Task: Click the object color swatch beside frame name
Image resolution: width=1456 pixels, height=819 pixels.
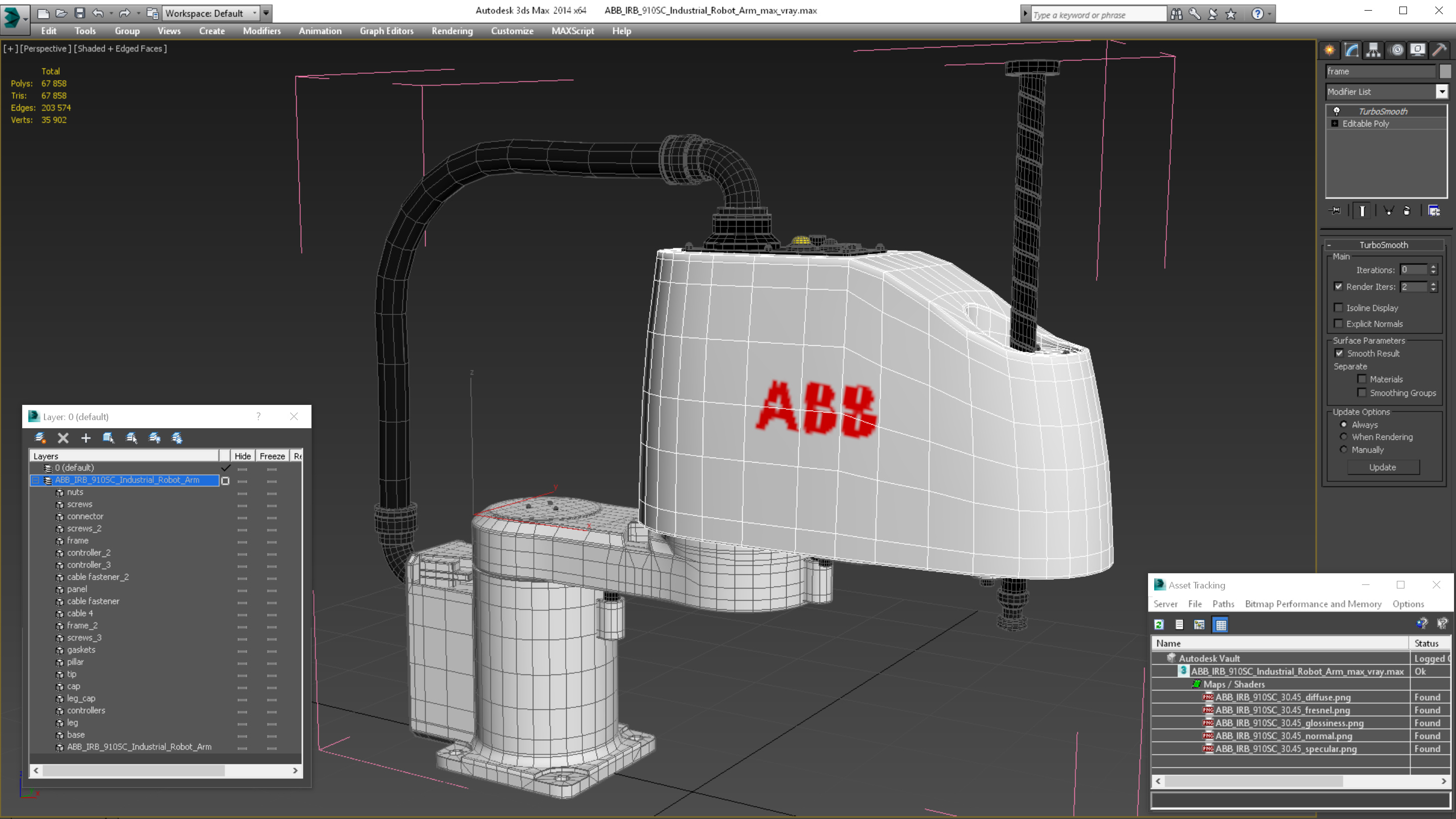Action: (1445, 71)
